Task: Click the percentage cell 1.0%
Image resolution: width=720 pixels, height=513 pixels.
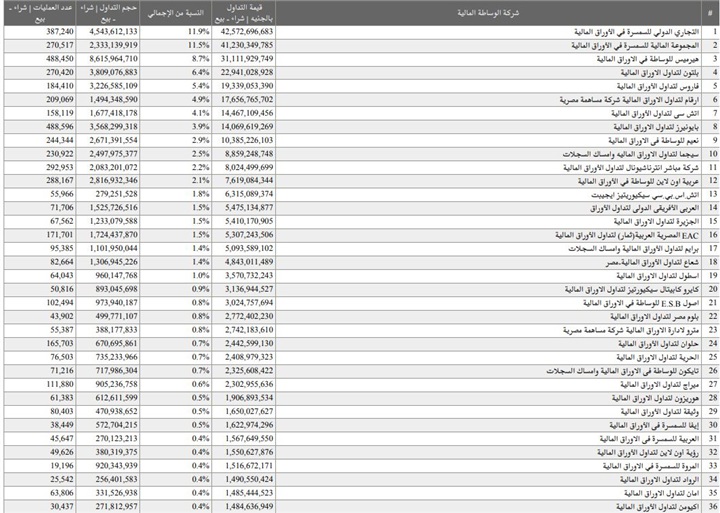Action: 175,276
